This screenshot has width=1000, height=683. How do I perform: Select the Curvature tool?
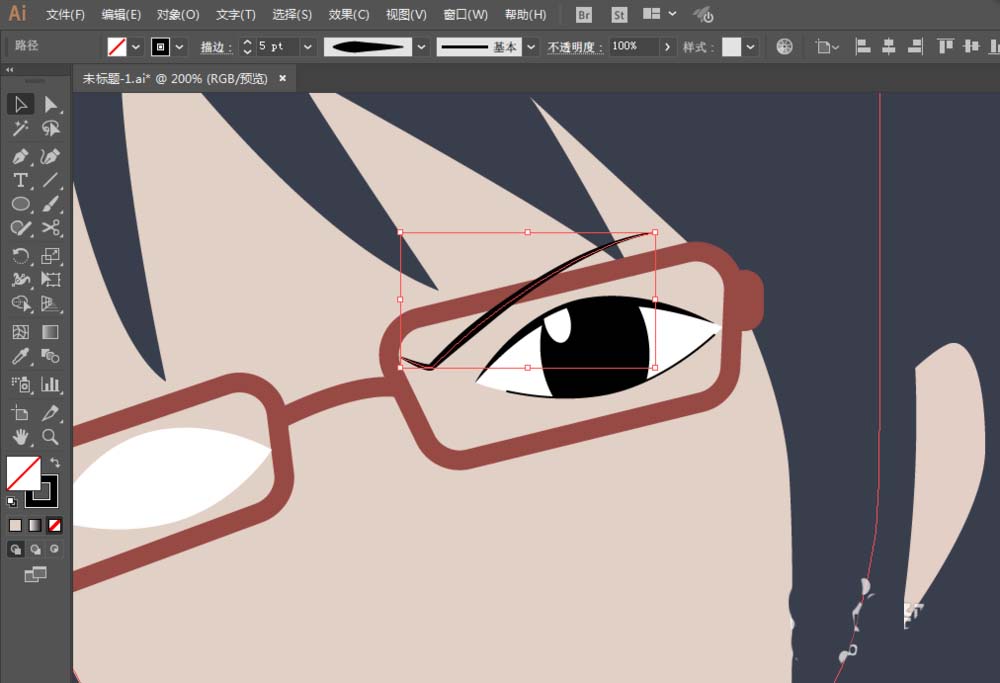pos(50,156)
